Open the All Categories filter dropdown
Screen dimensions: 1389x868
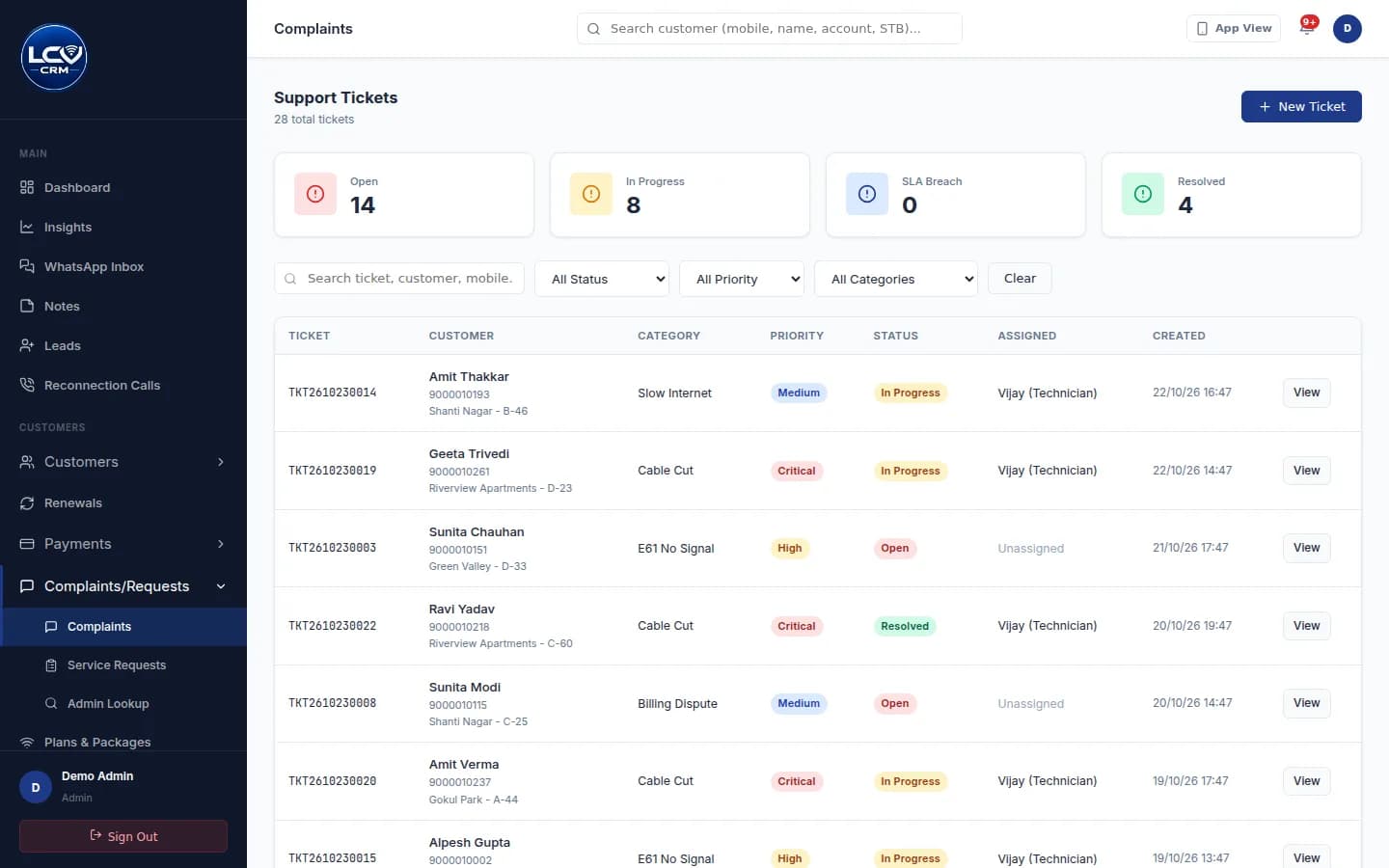click(896, 279)
